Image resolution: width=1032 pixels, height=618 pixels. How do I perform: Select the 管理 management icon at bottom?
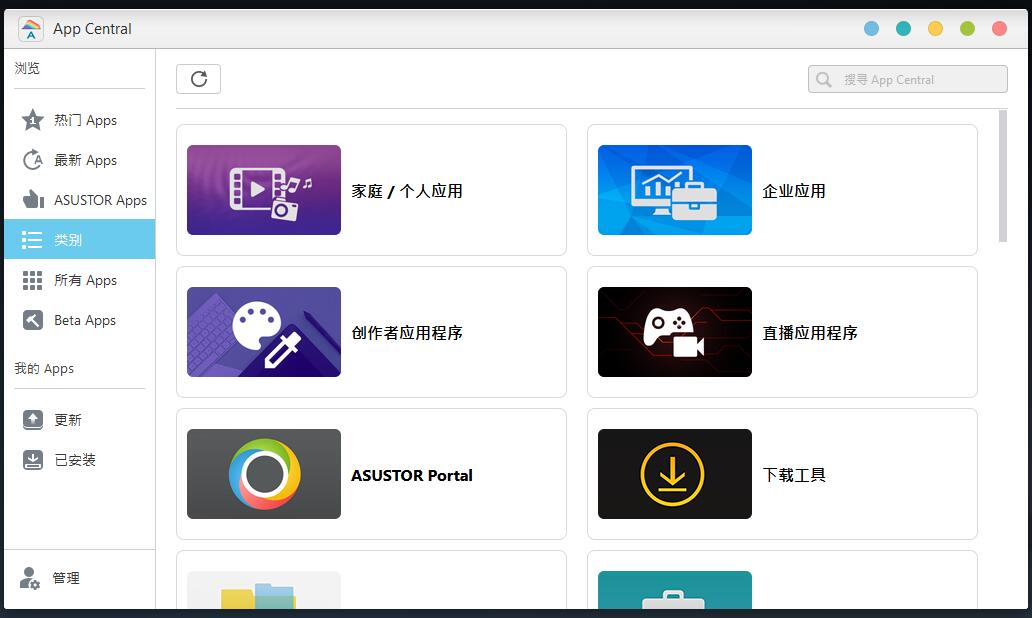tap(32, 577)
